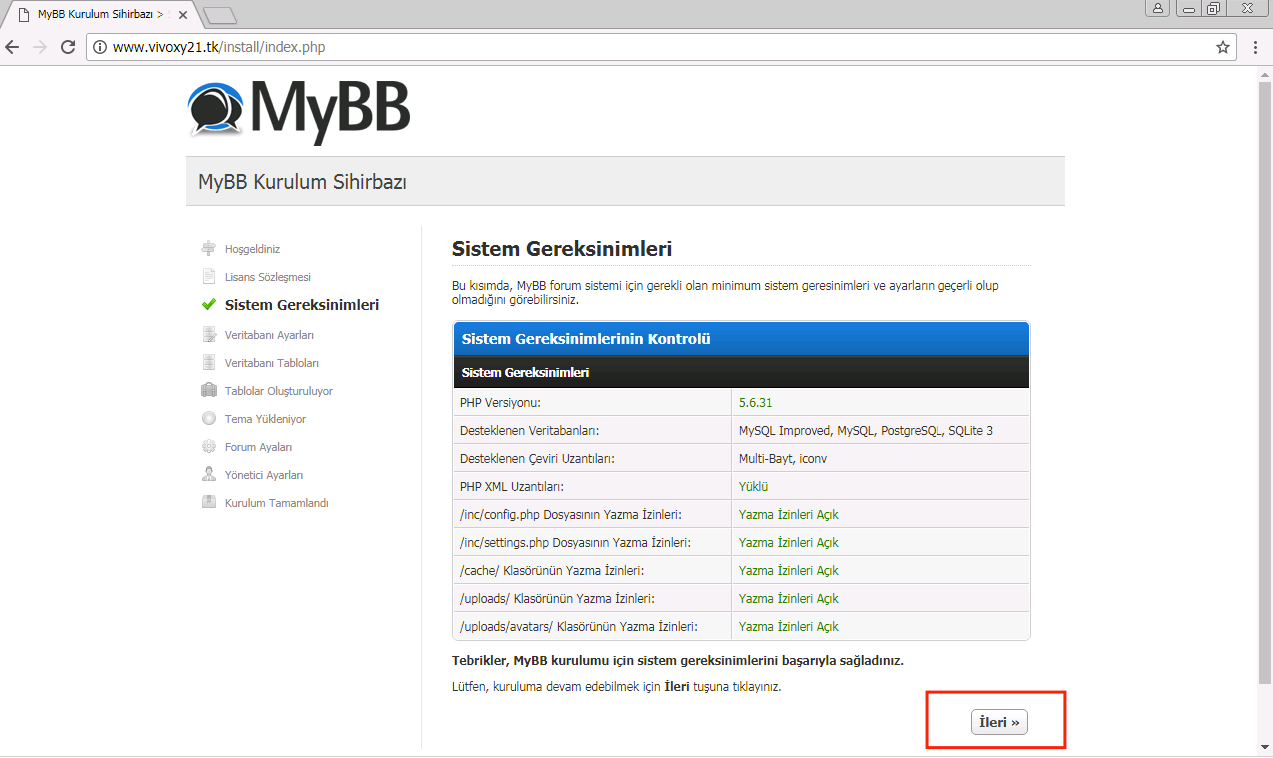
Task: Click the Veritabanı Tabloları step icon
Action: 209,363
